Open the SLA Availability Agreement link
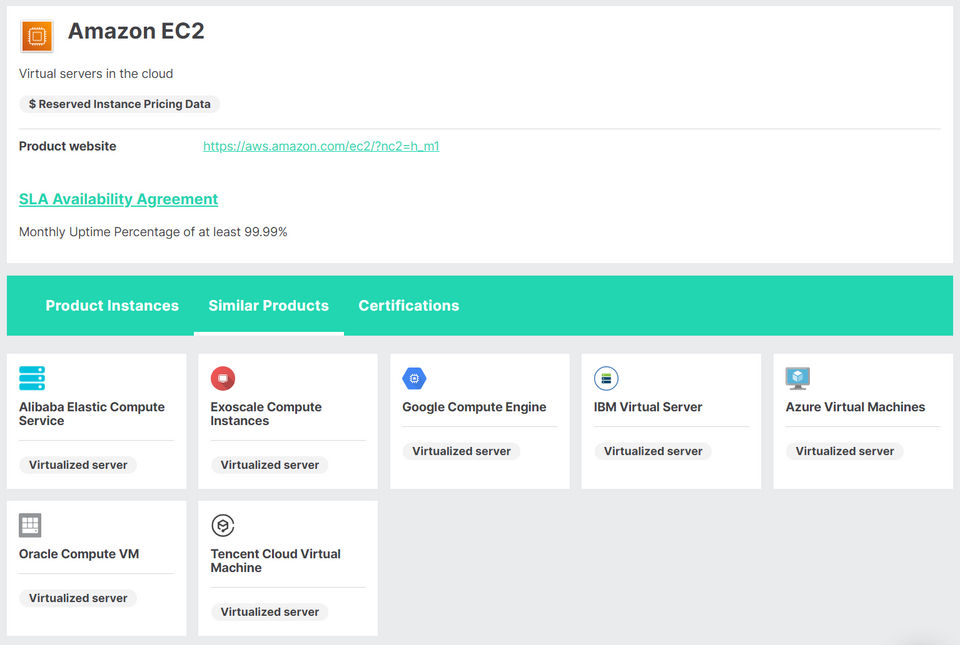Viewport: 960px width, 645px height. click(x=118, y=199)
